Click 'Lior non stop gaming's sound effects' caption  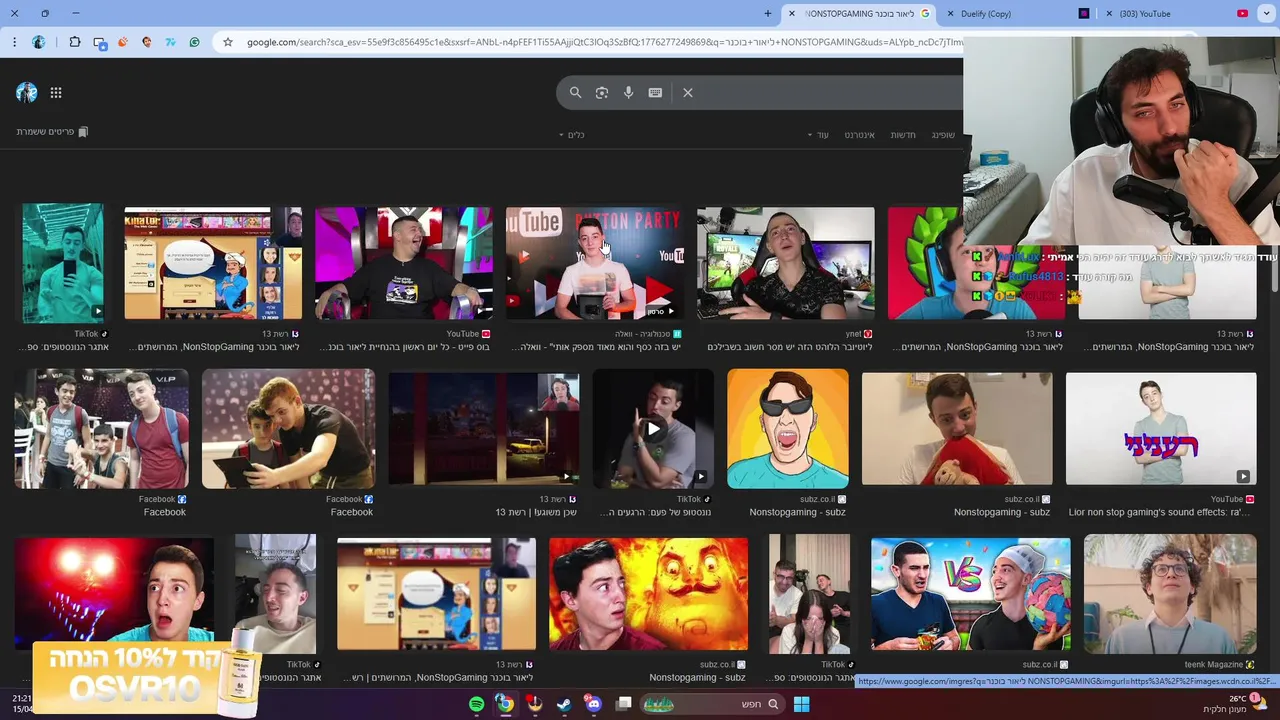tap(1159, 512)
